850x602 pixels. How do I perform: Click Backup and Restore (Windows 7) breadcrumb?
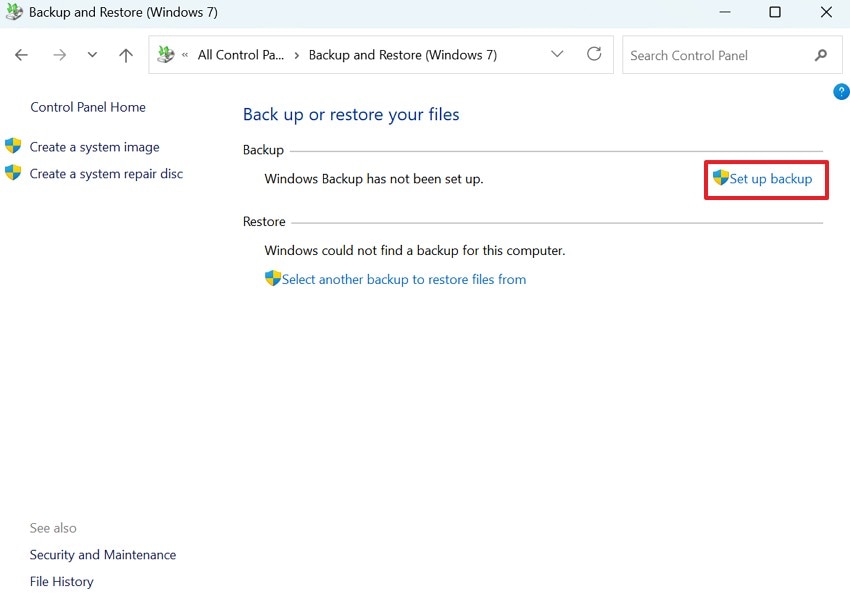pyautogui.click(x=403, y=55)
